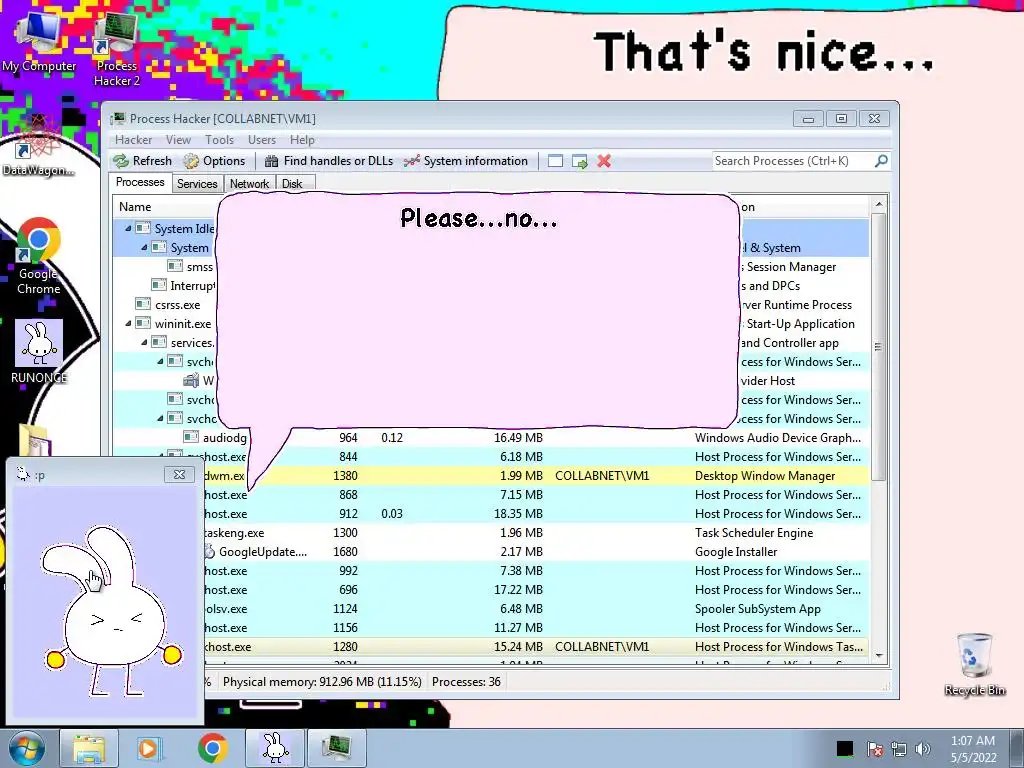The height and width of the screenshot is (768, 1024).
Task: Switch to bunny app on taskbar
Action: [275, 748]
